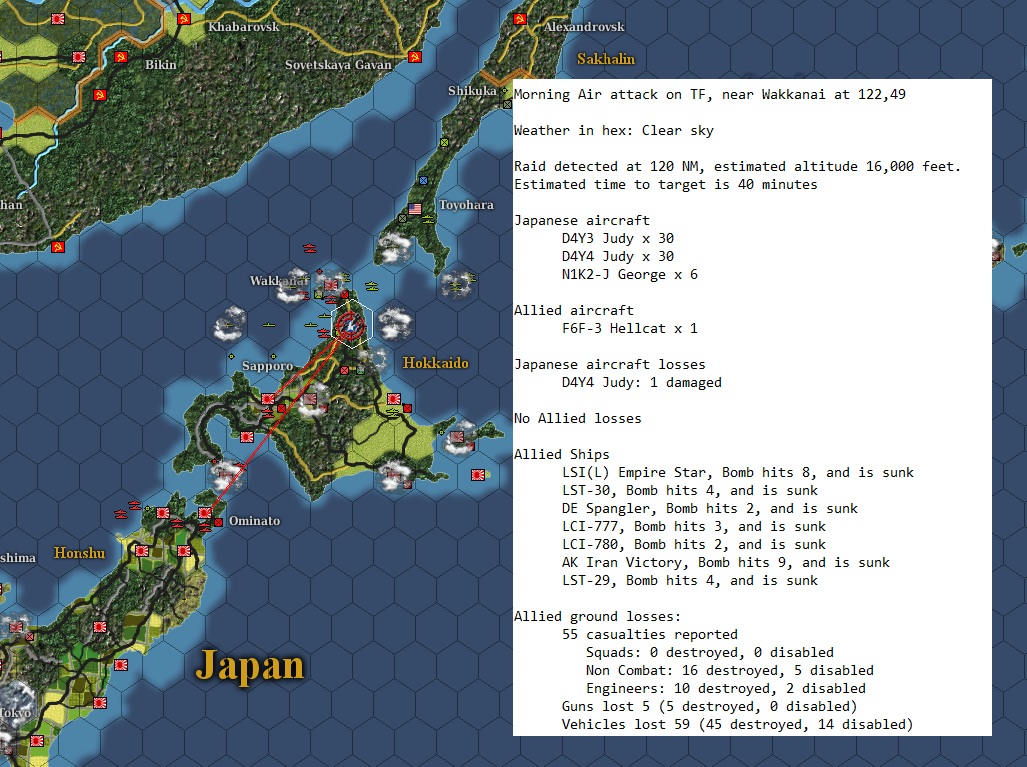Image resolution: width=1027 pixels, height=767 pixels.
Task: Click the 'LST-30' bomb hits entry
Action: [690, 491]
